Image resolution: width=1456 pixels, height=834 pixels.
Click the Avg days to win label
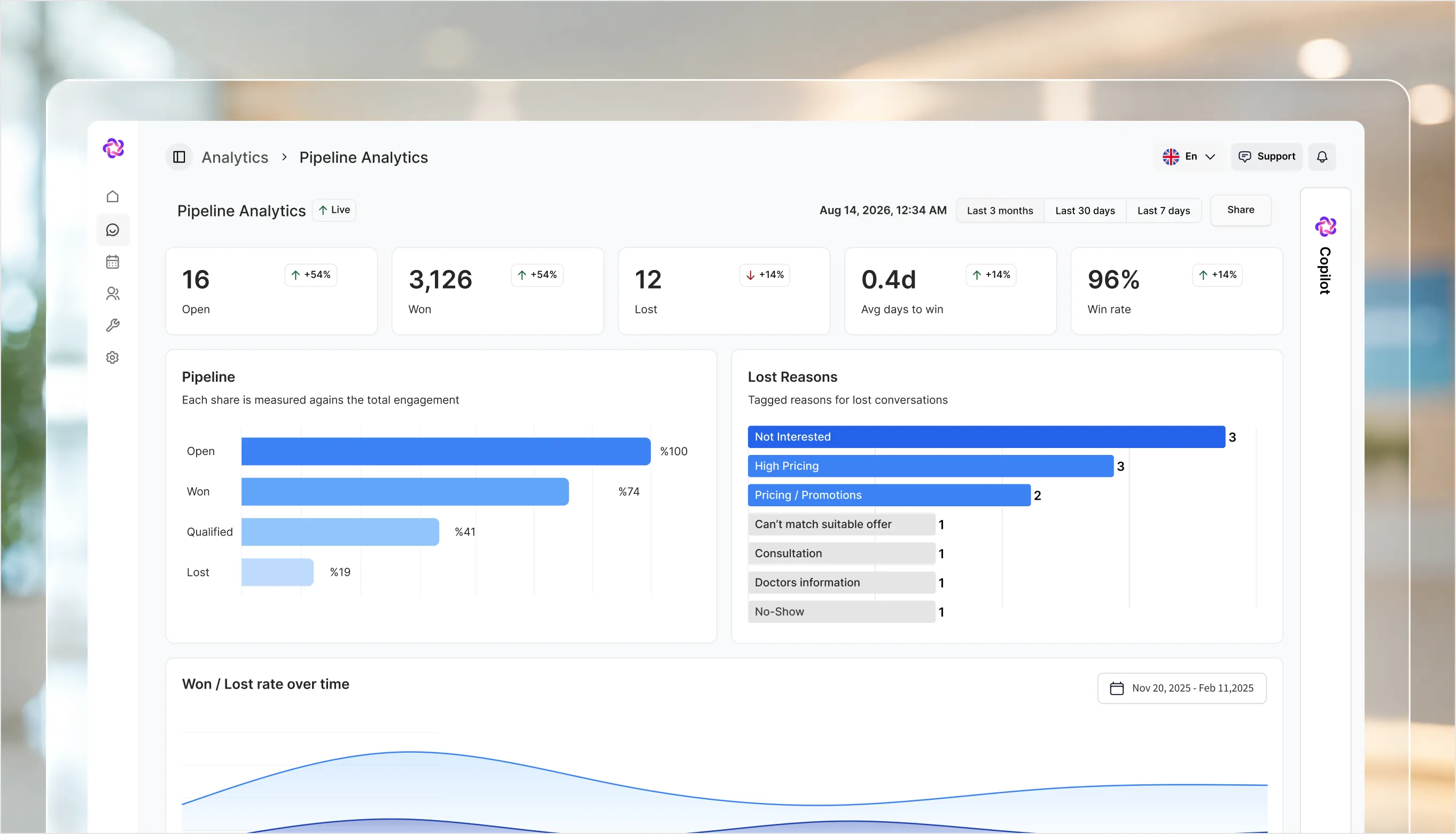click(x=902, y=310)
